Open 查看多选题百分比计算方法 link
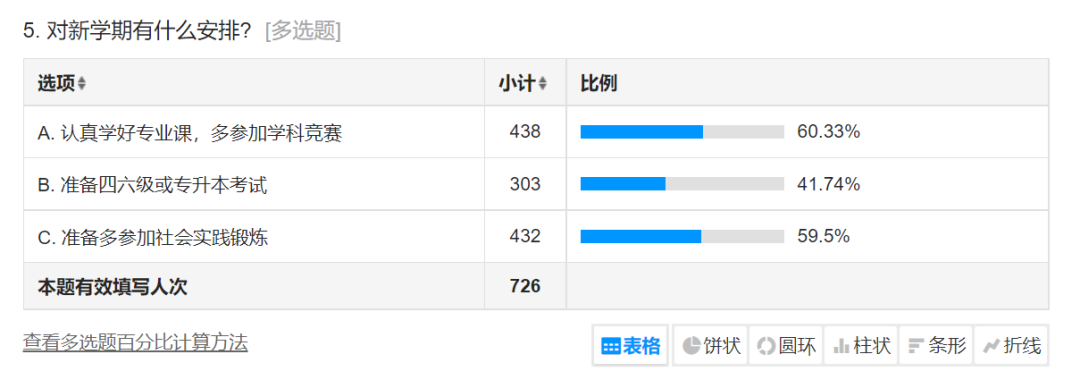This screenshot has width=1080, height=388. click(x=135, y=342)
